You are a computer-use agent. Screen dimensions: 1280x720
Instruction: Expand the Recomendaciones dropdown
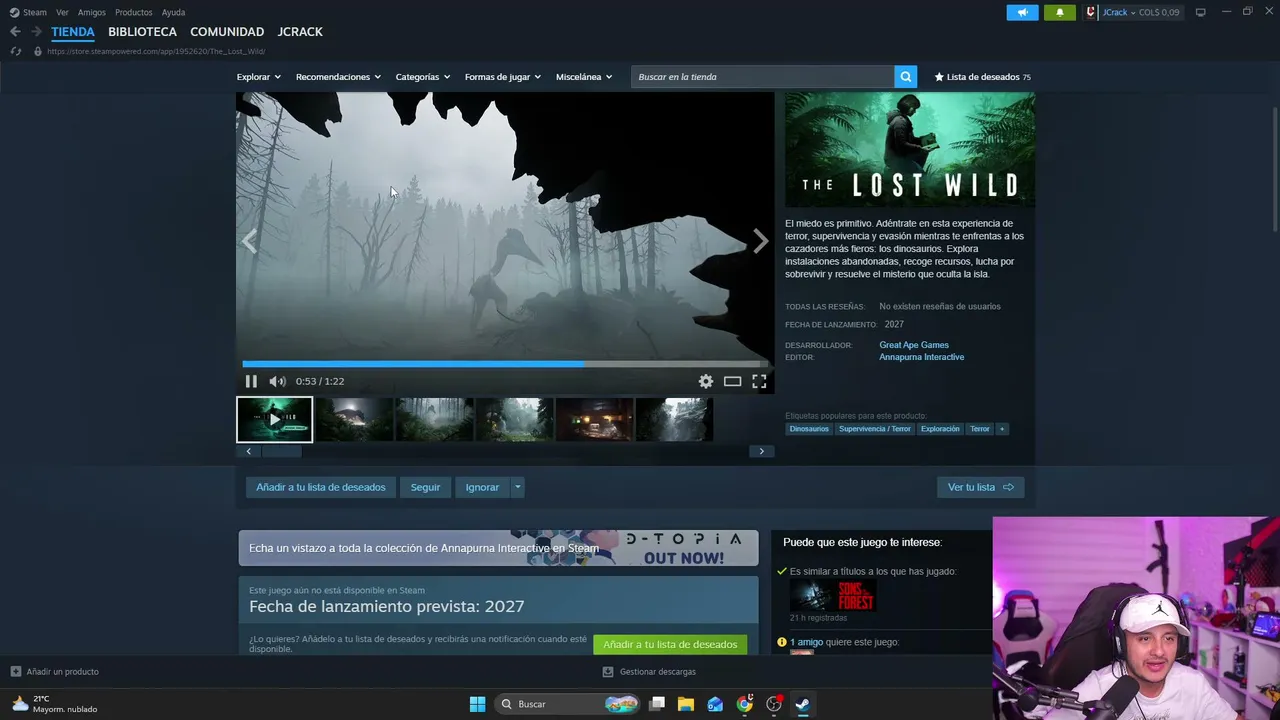[x=338, y=77]
